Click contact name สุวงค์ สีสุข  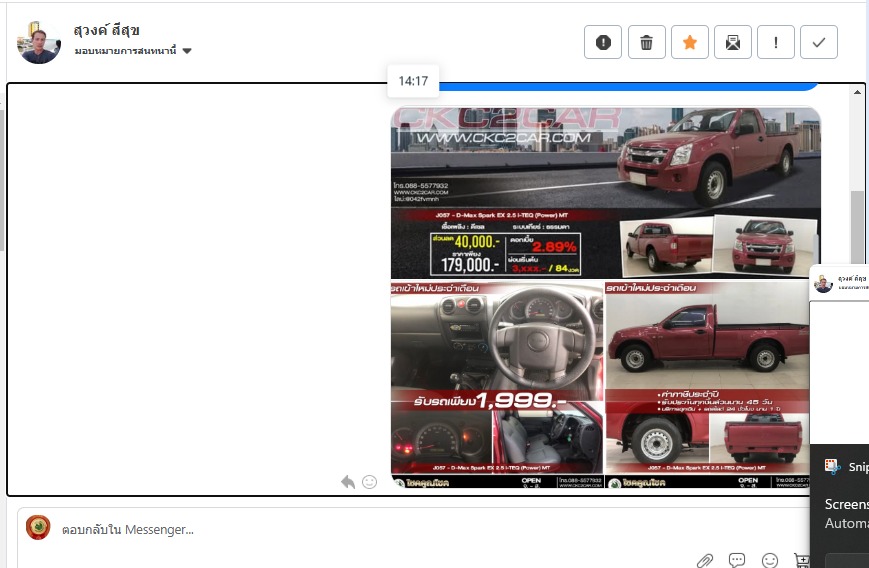(107, 30)
